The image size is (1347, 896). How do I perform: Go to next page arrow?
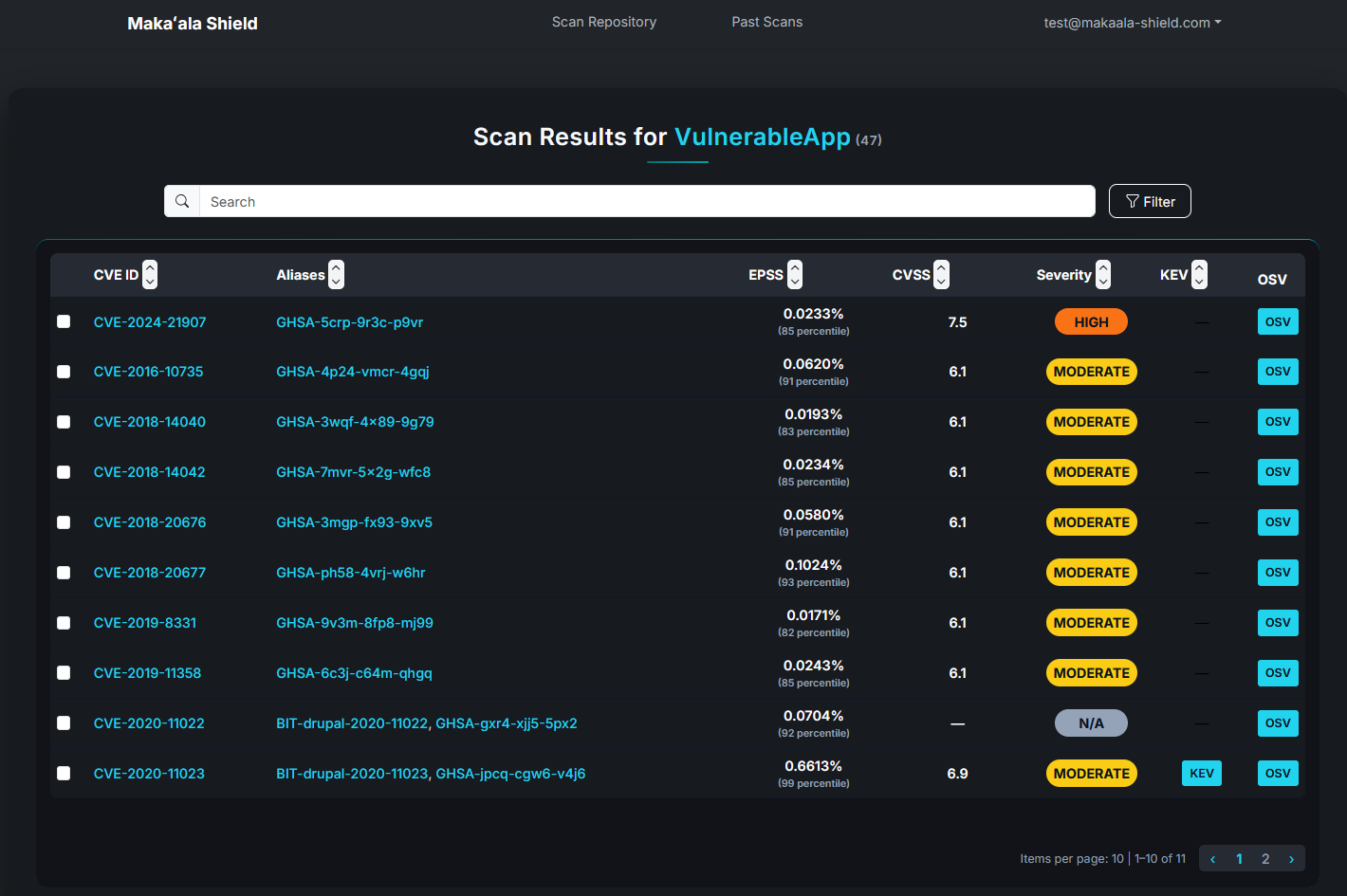pyautogui.click(x=1291, y=859)
